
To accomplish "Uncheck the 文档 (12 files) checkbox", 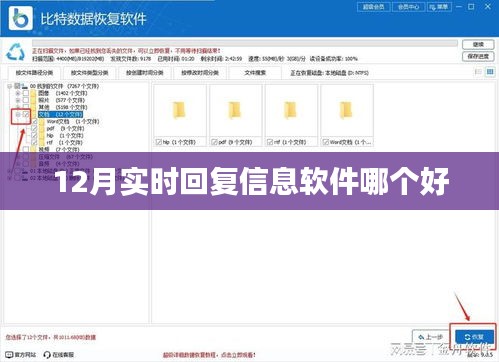I will click(26, 114).
